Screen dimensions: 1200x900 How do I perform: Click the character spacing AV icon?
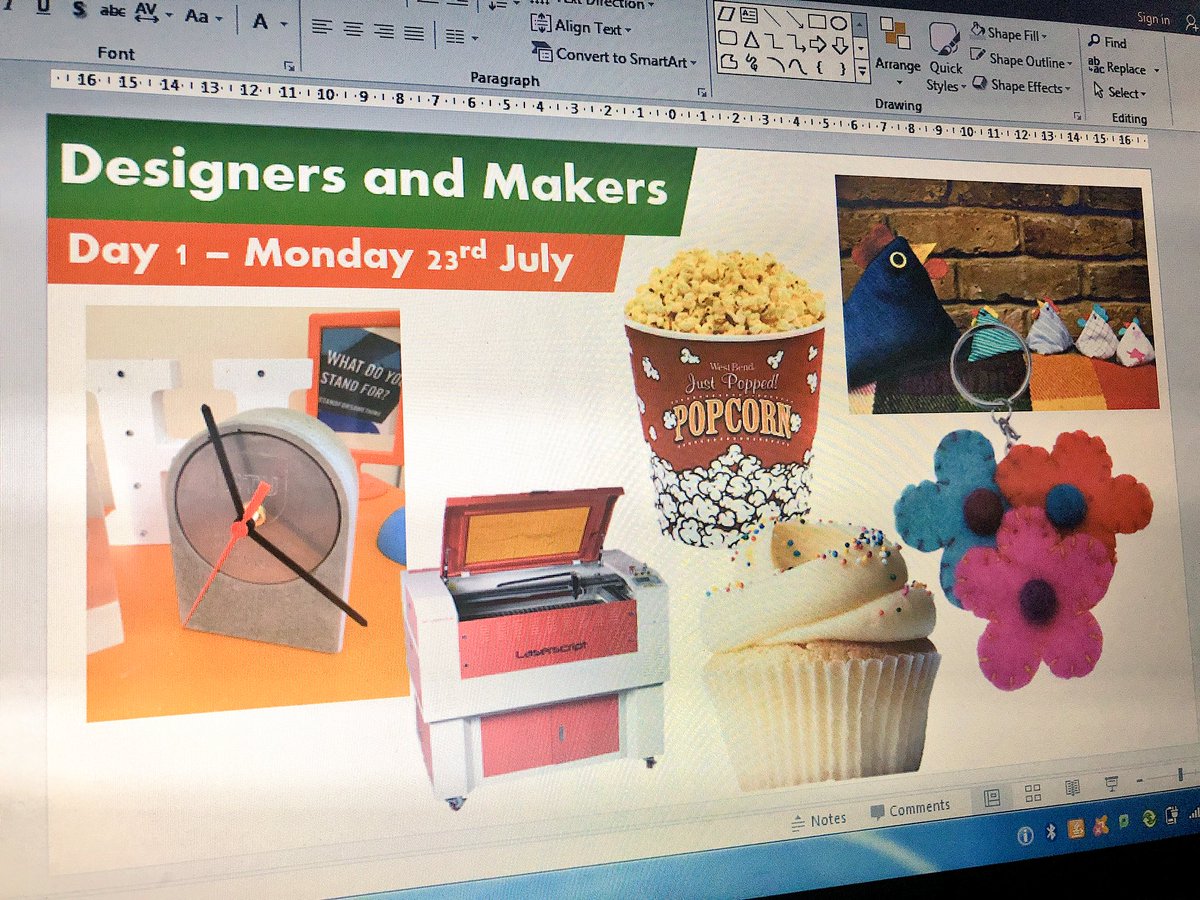point(146,14)
